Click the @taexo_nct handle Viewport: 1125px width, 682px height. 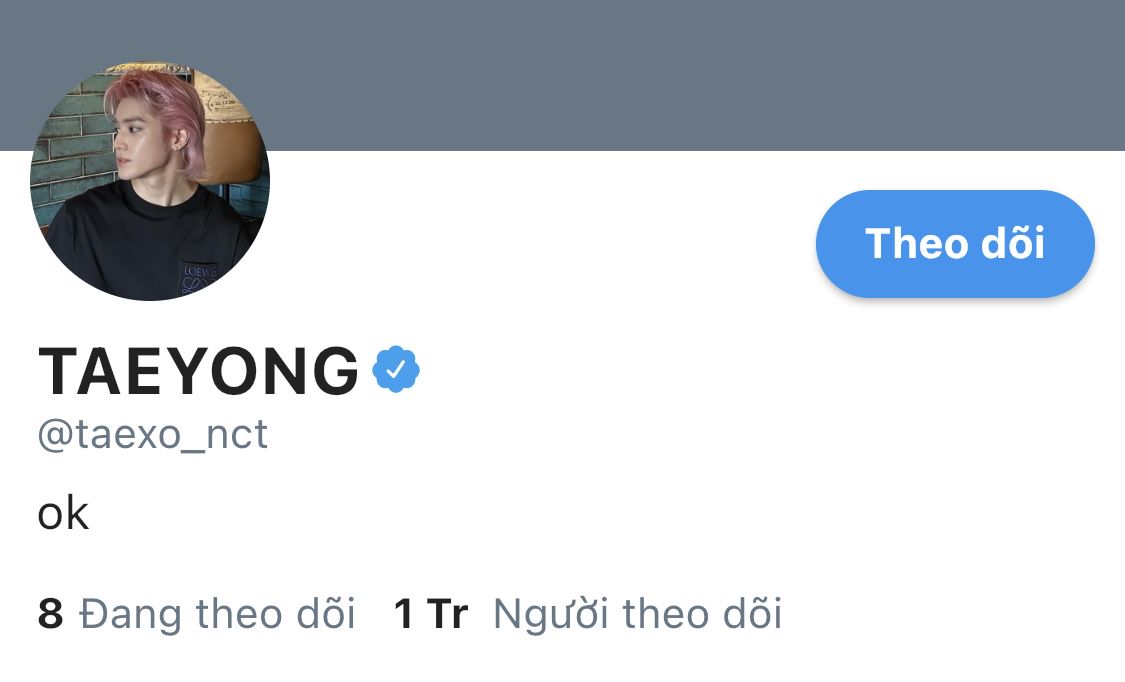point(153,435)
